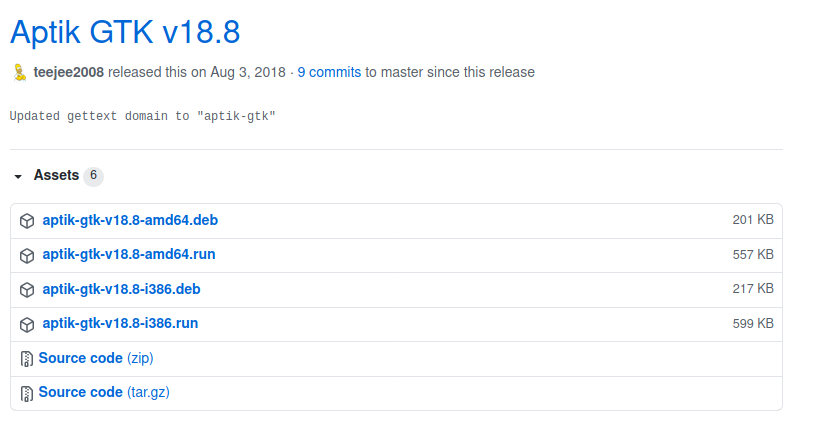Download Source code zip archive
Screen dimensions: 817x437
coord(96,358)
